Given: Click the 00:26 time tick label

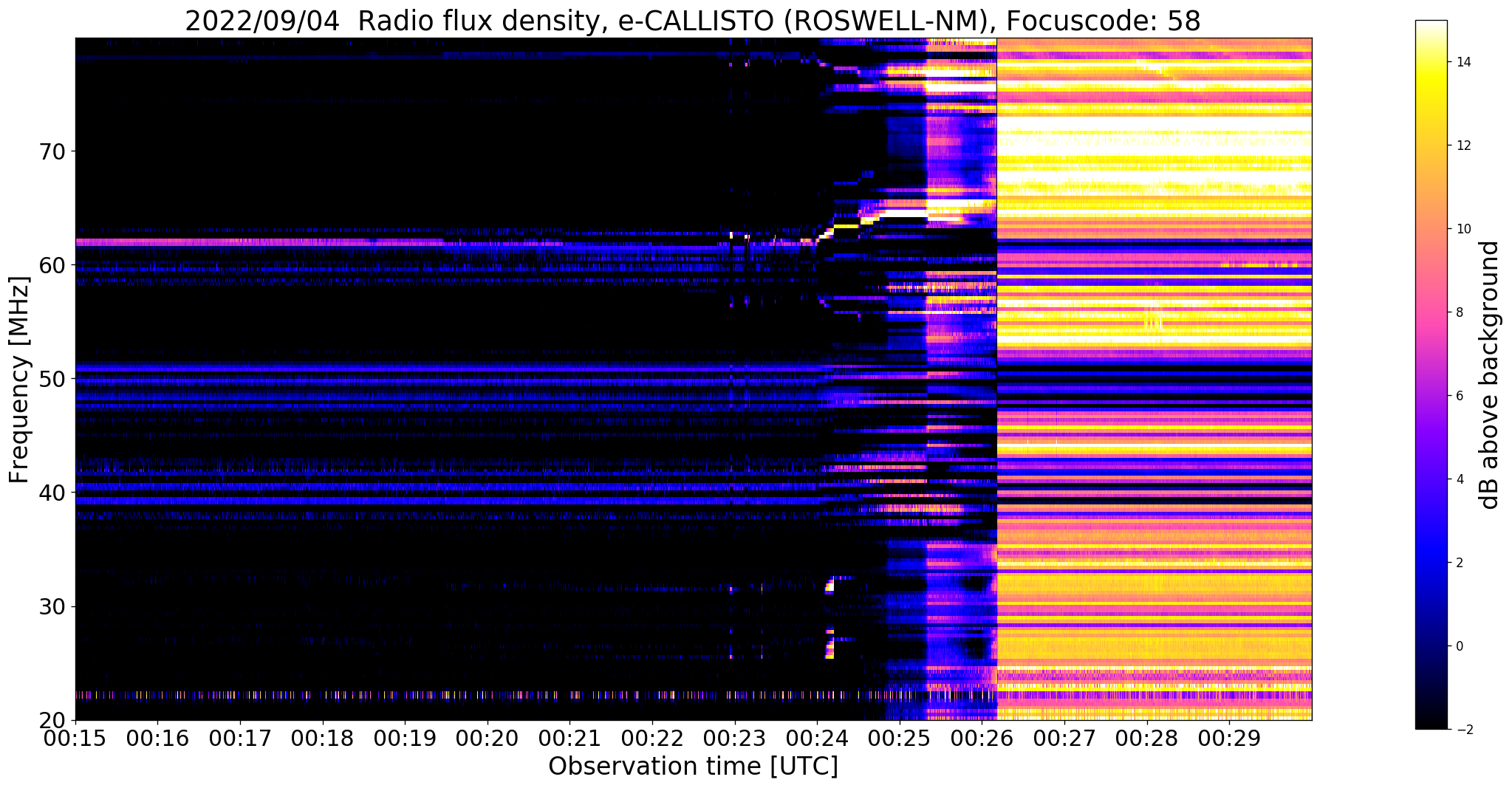Looking at the screenshot, I should coord(982,739).
